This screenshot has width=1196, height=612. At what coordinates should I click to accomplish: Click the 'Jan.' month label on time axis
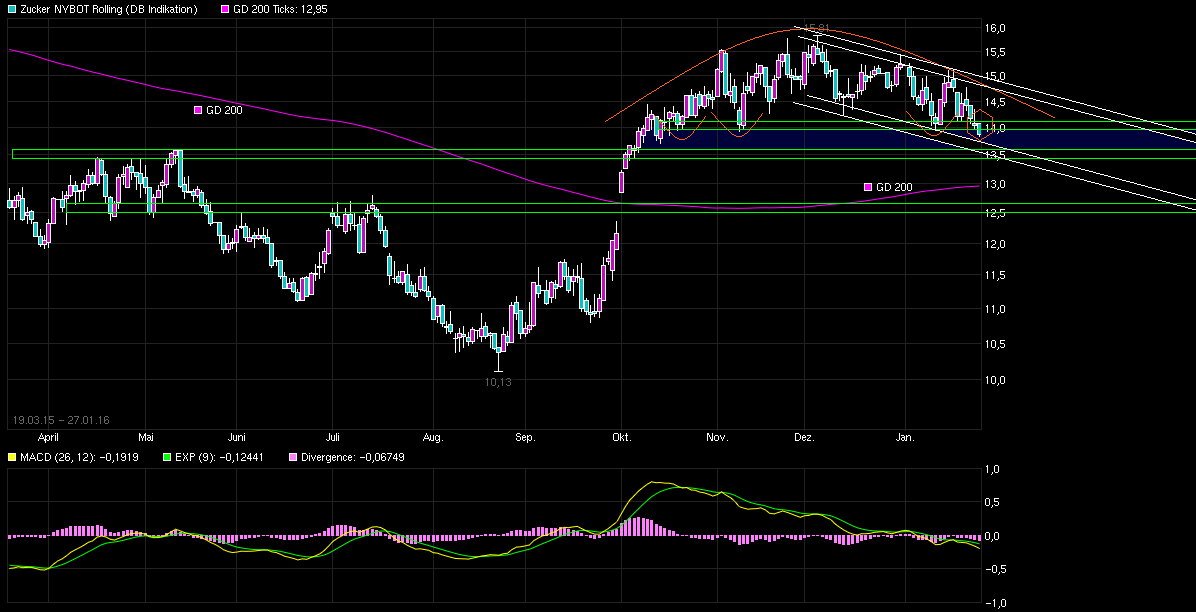(905, 438)
